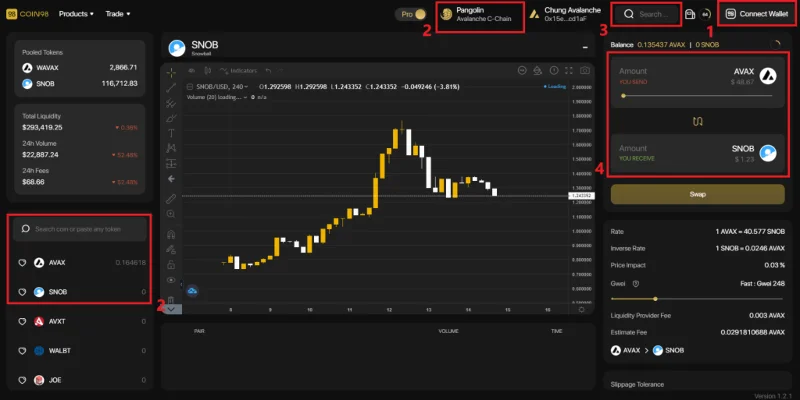Open the COIN98 home logo

pos(27,14)
